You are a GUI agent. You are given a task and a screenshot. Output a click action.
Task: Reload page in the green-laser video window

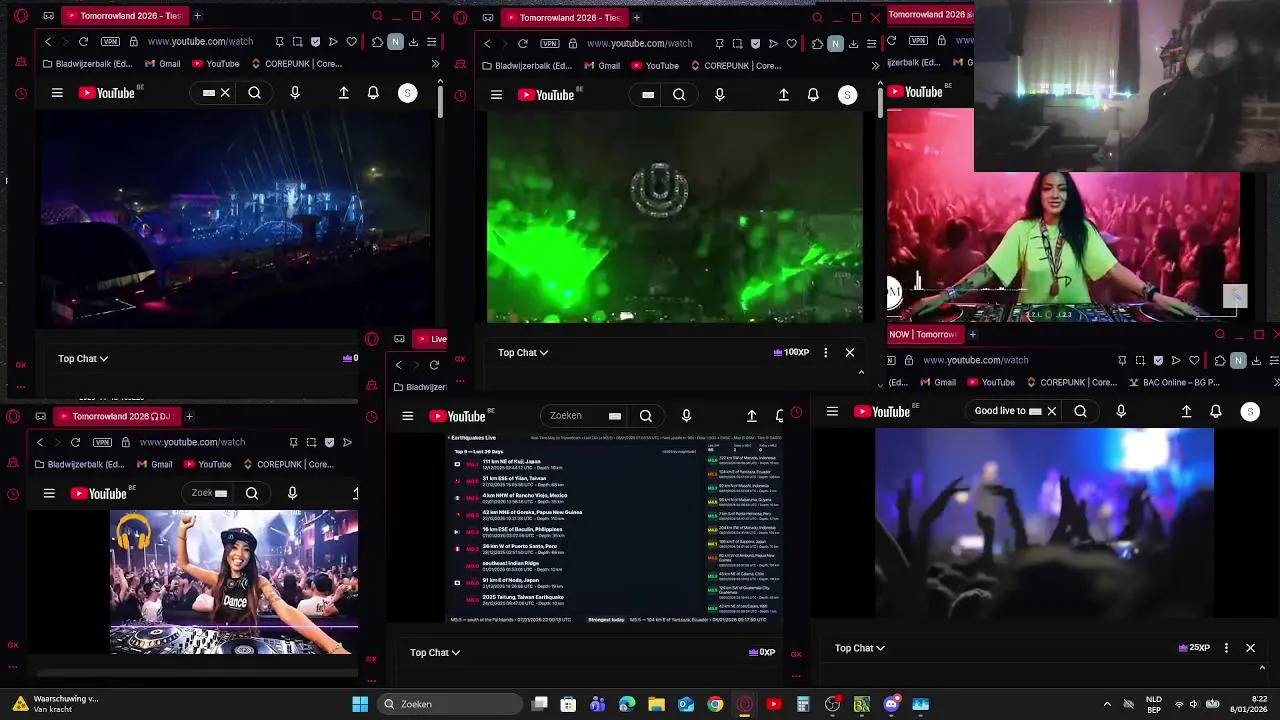pos(523,43)
